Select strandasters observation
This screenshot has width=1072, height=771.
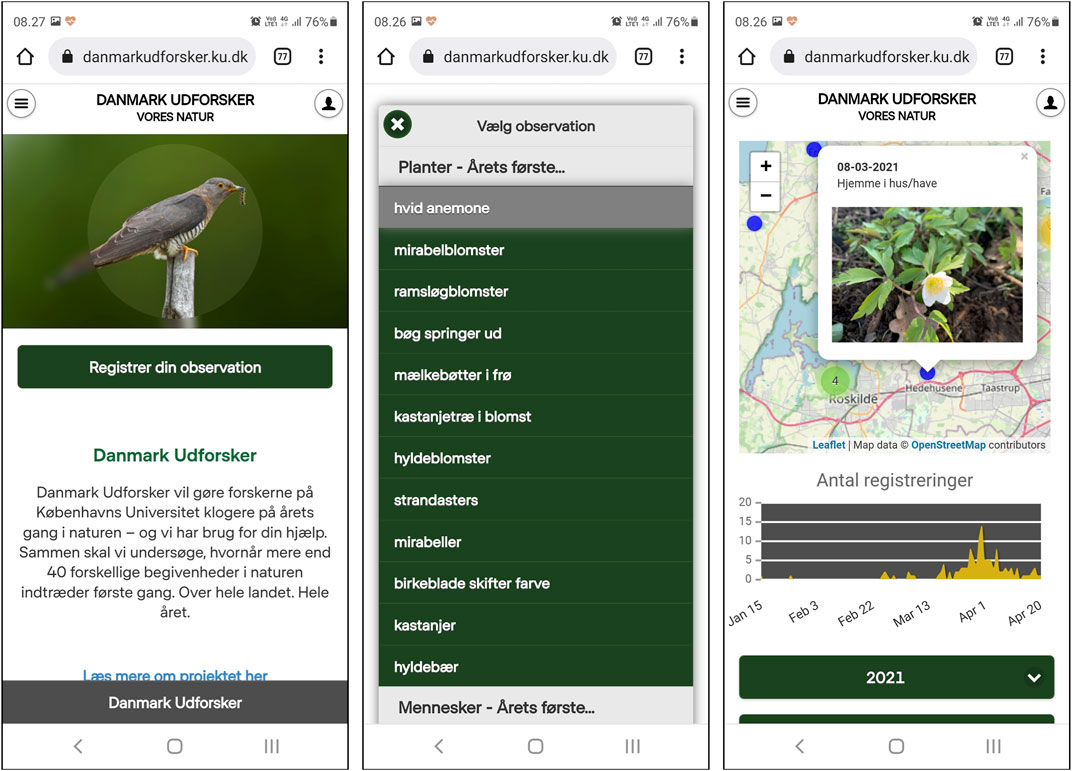coord(536,500)
